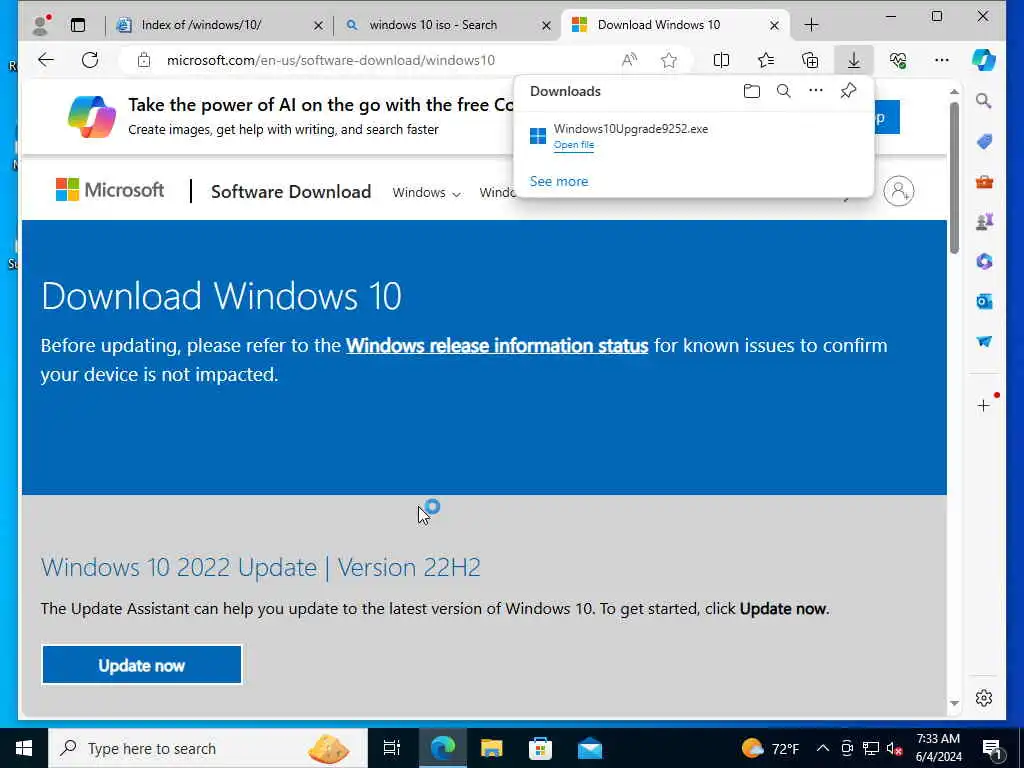Click page scrollbar up arrow
This screenshot has width=1024, height=768.
point(954,91)
